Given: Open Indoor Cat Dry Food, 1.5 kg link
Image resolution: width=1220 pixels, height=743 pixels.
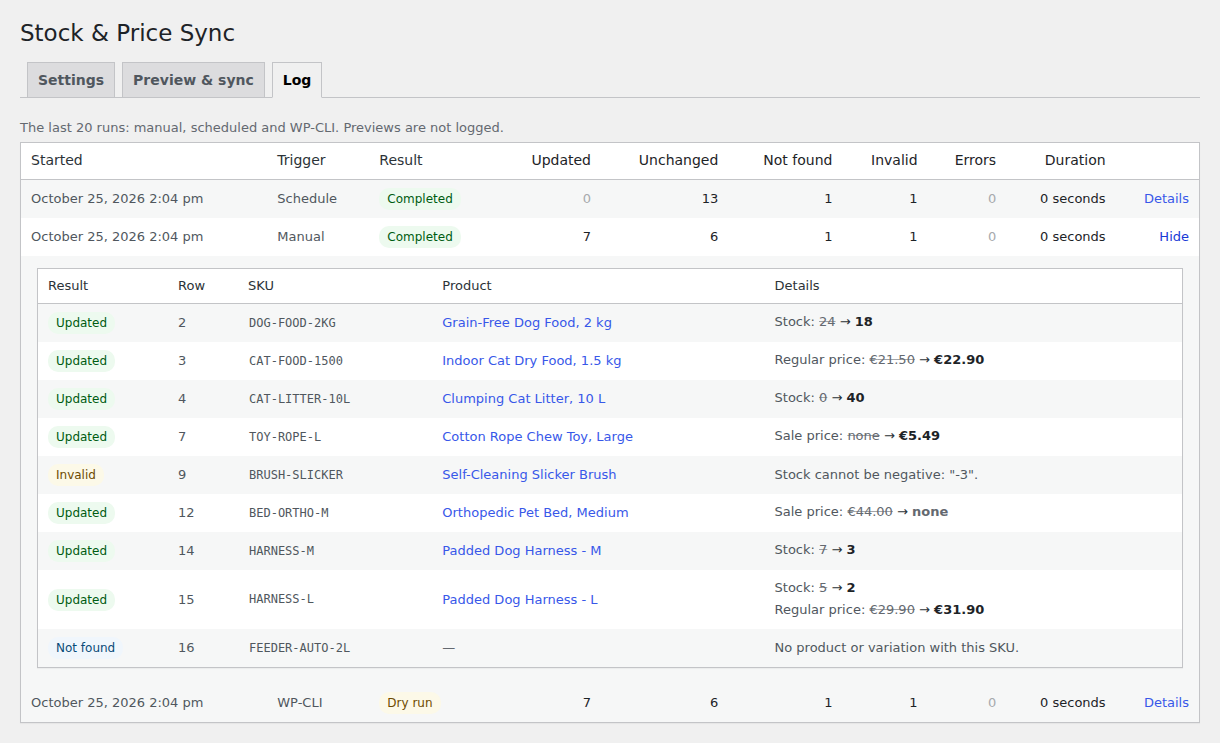Looking at the screenshot, I should 532,361.
